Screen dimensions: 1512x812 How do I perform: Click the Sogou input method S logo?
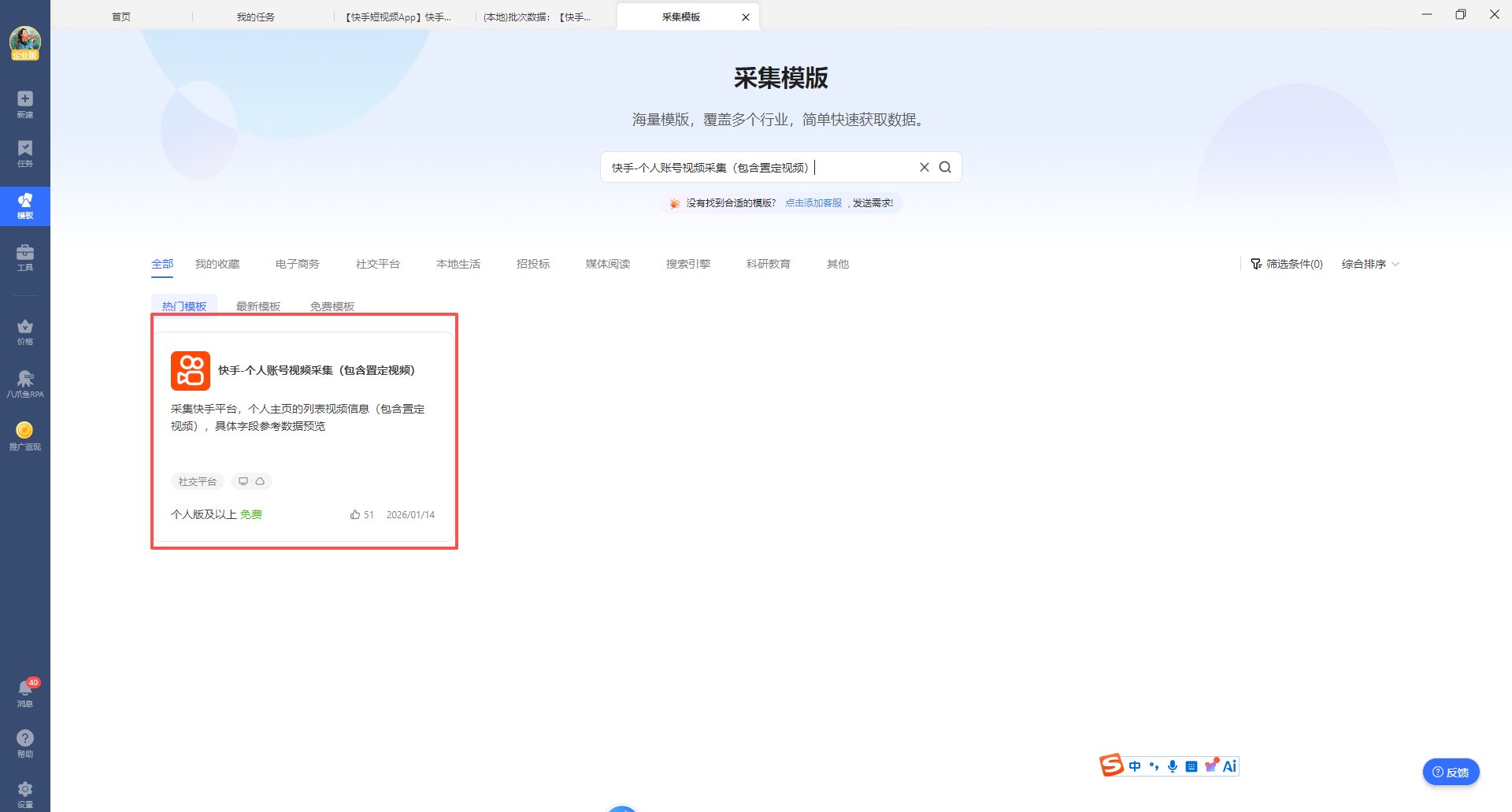pyautogui.click(x=1111, y=766)
